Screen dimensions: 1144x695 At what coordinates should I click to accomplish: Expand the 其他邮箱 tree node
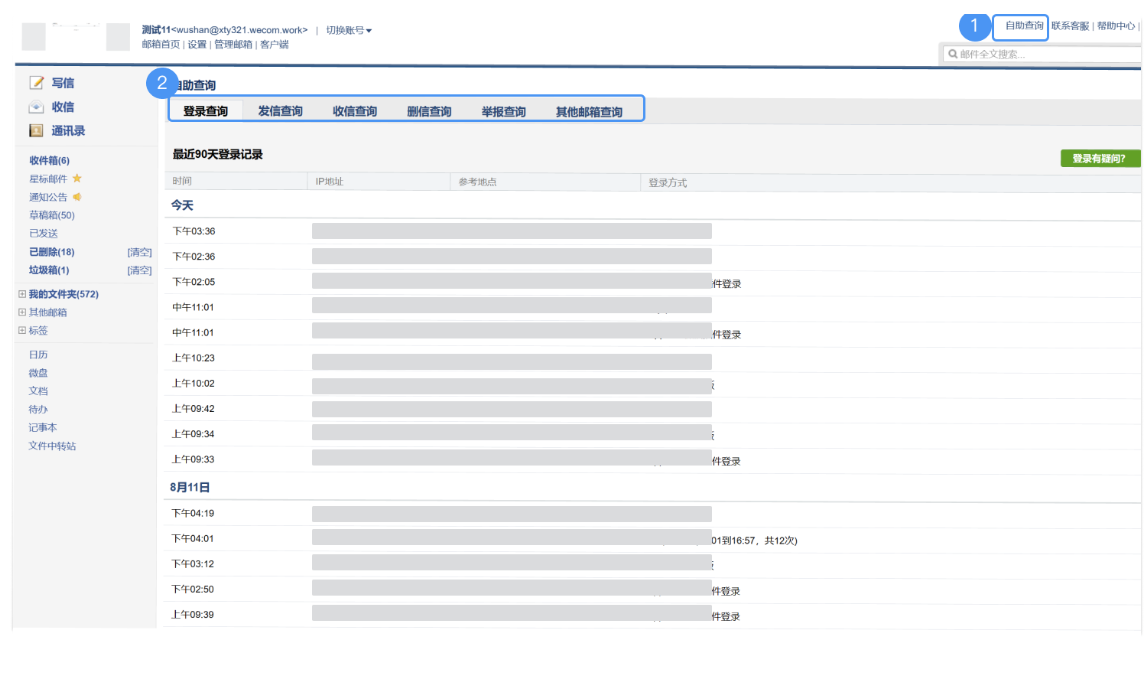[22, 312]
